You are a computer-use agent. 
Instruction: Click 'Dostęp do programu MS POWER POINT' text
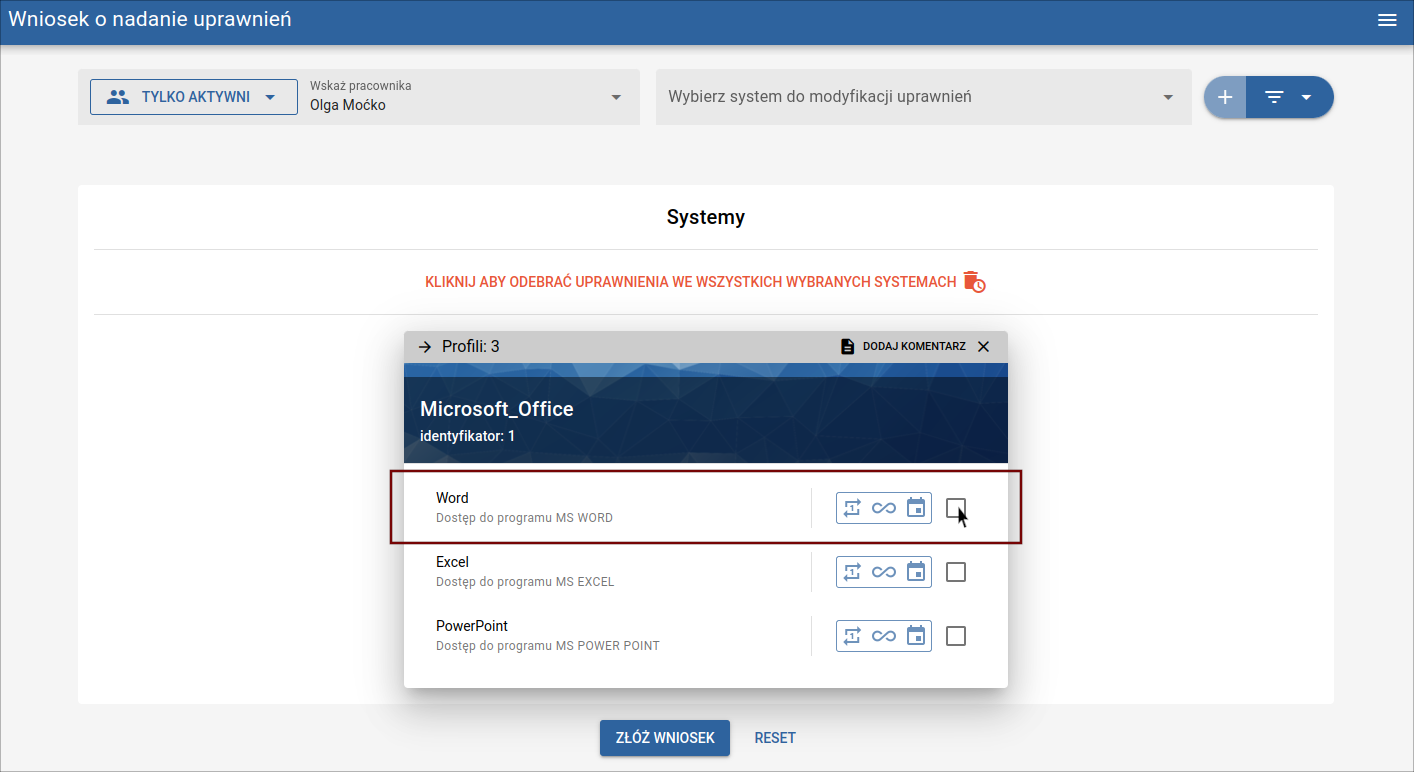coord(548,646)
